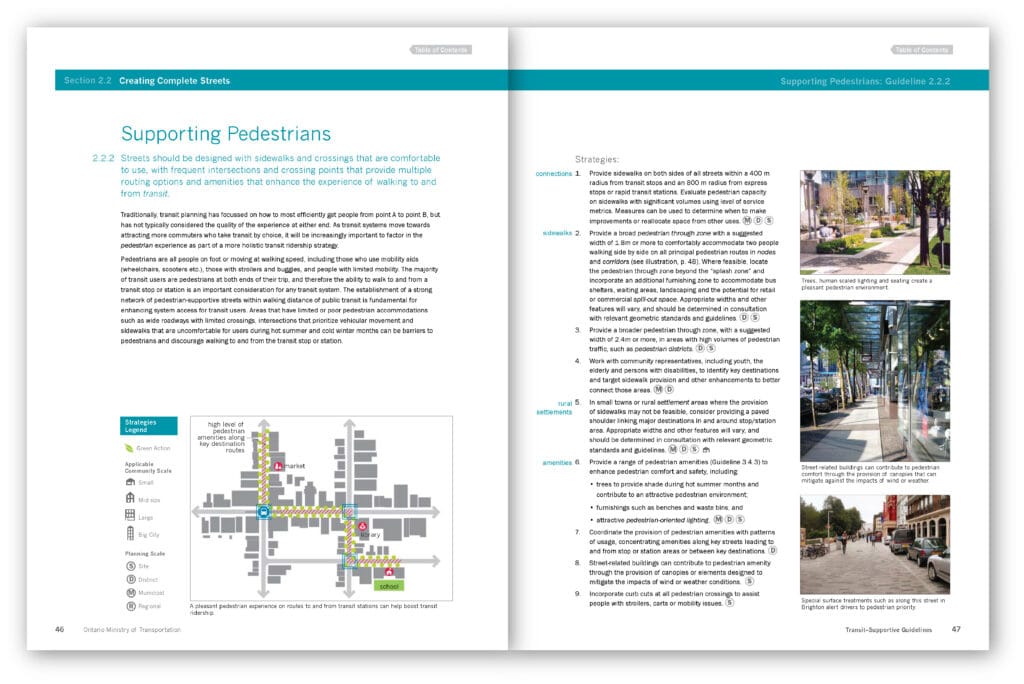Click the Regional planning scale icon

click(130, 607)
